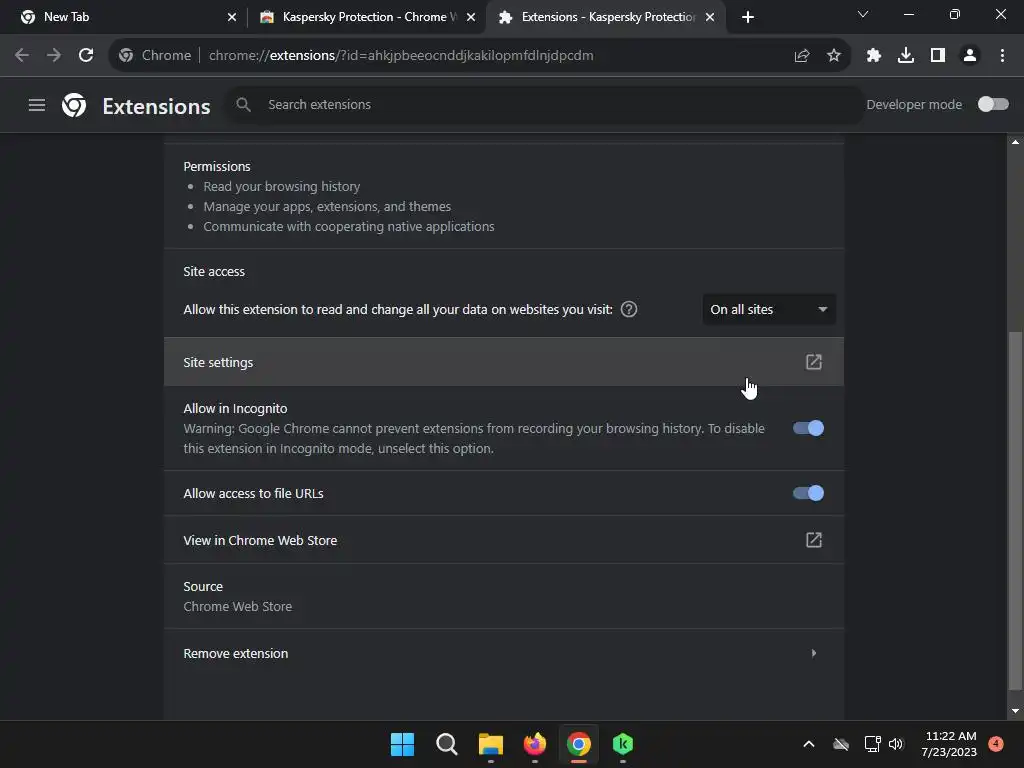Click the OneDrive cloud tray icon
The width and height of the screenshot is (1024, 768).
tap(841, 744)
